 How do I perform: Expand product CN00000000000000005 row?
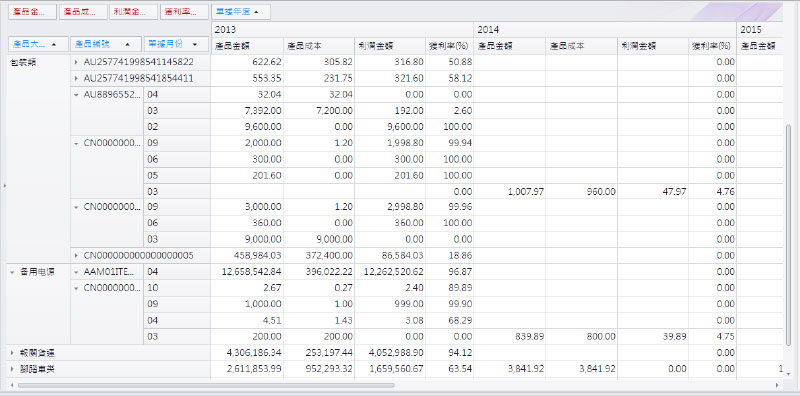point(76,255)
